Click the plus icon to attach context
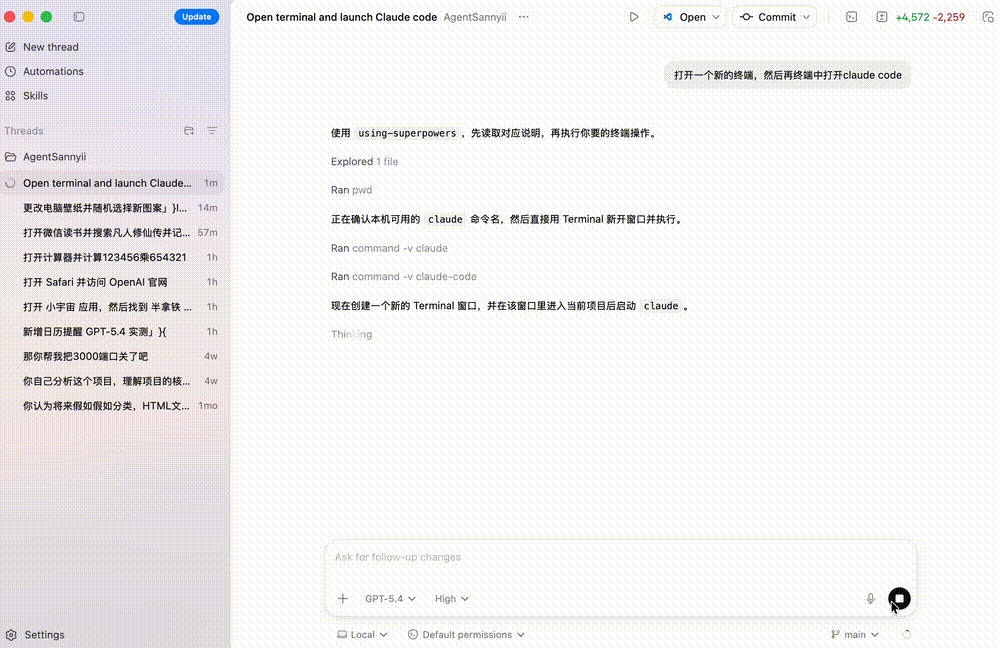This screenshot has height=648, width=1000. point(343,598)
